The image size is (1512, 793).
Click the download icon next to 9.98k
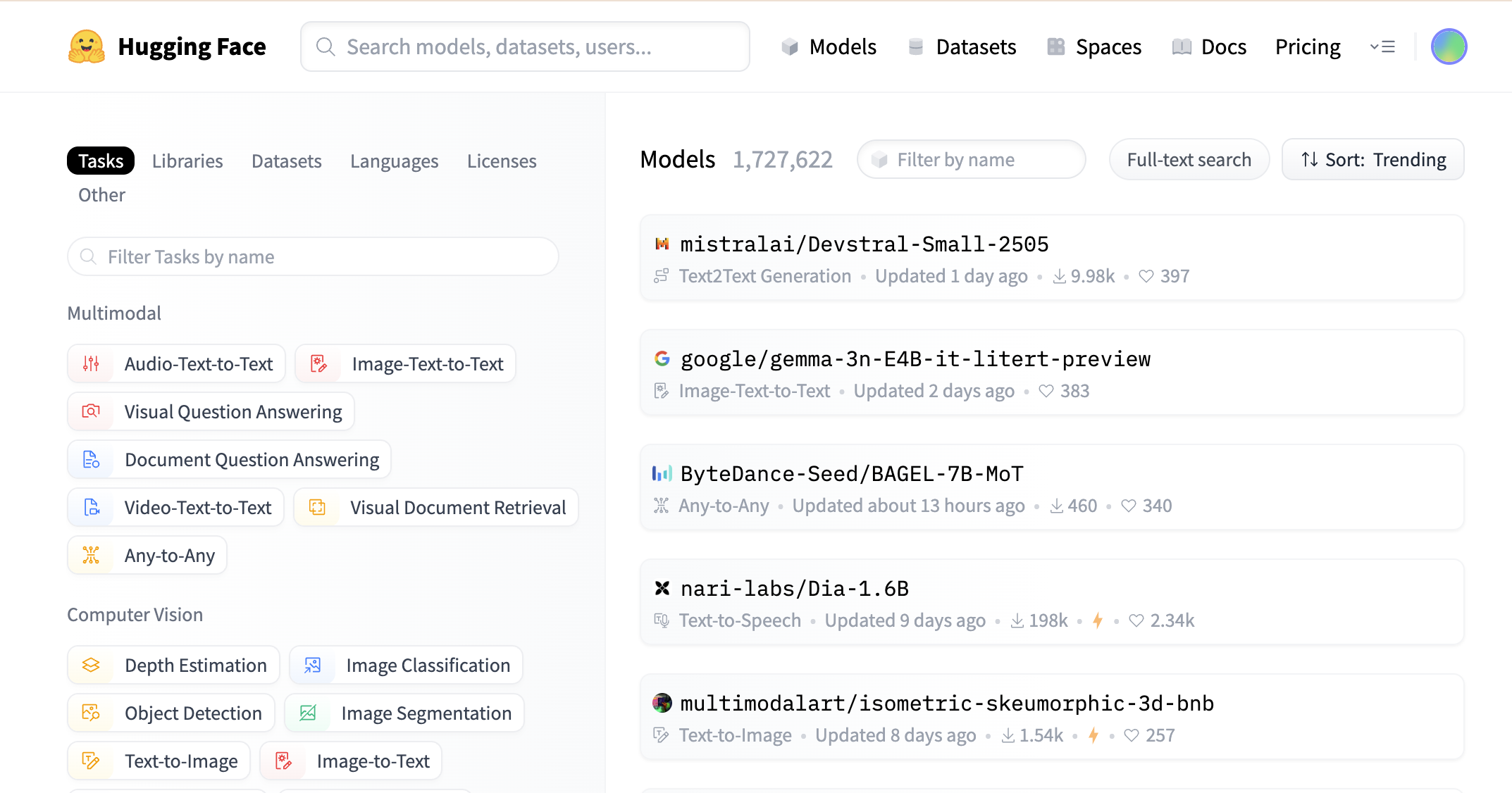tap(1059, 276)
